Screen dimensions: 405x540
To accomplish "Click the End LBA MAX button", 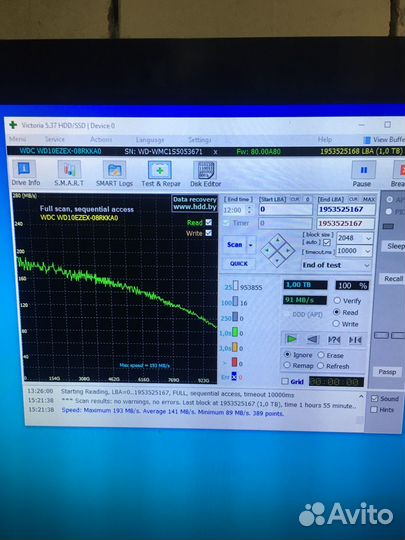I will (x=368, y=199).
